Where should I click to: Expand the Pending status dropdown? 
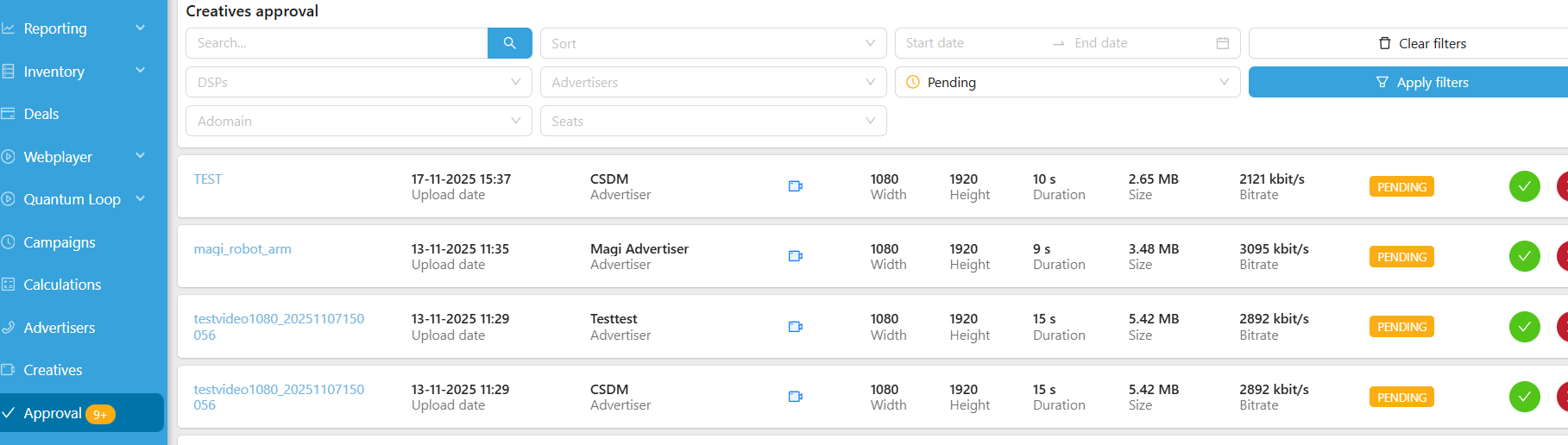[x=1067, y=82]
